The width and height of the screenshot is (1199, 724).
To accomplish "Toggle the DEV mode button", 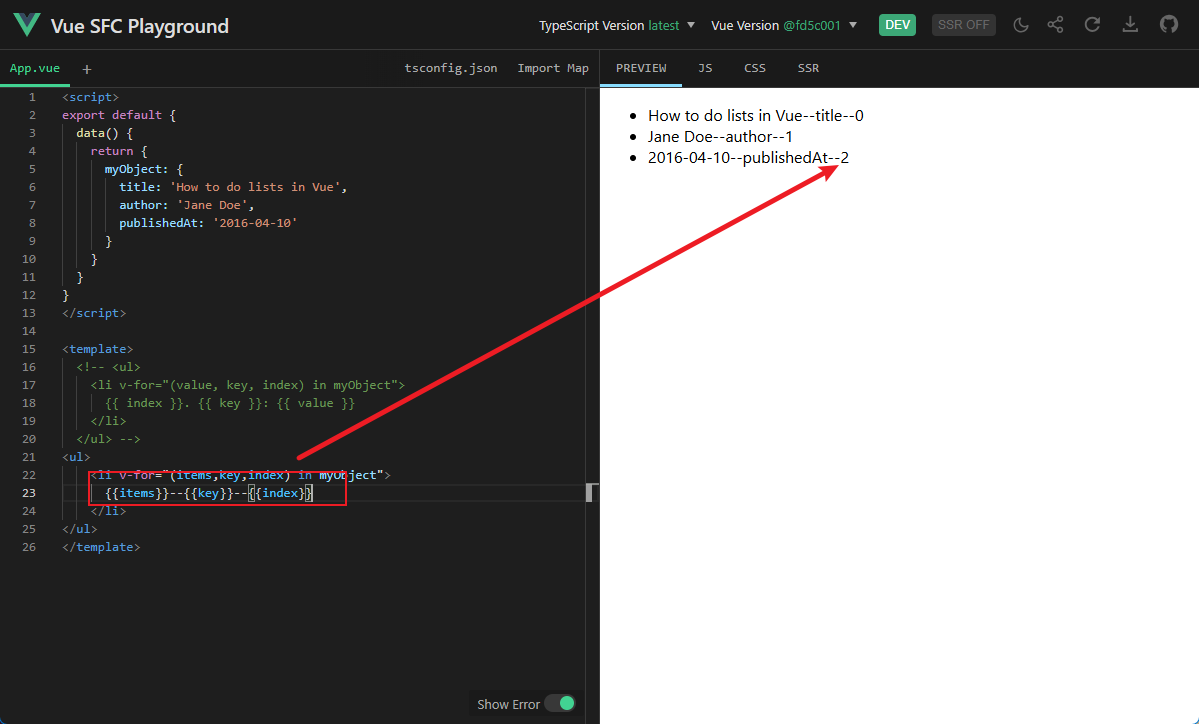I will (897, 24).
